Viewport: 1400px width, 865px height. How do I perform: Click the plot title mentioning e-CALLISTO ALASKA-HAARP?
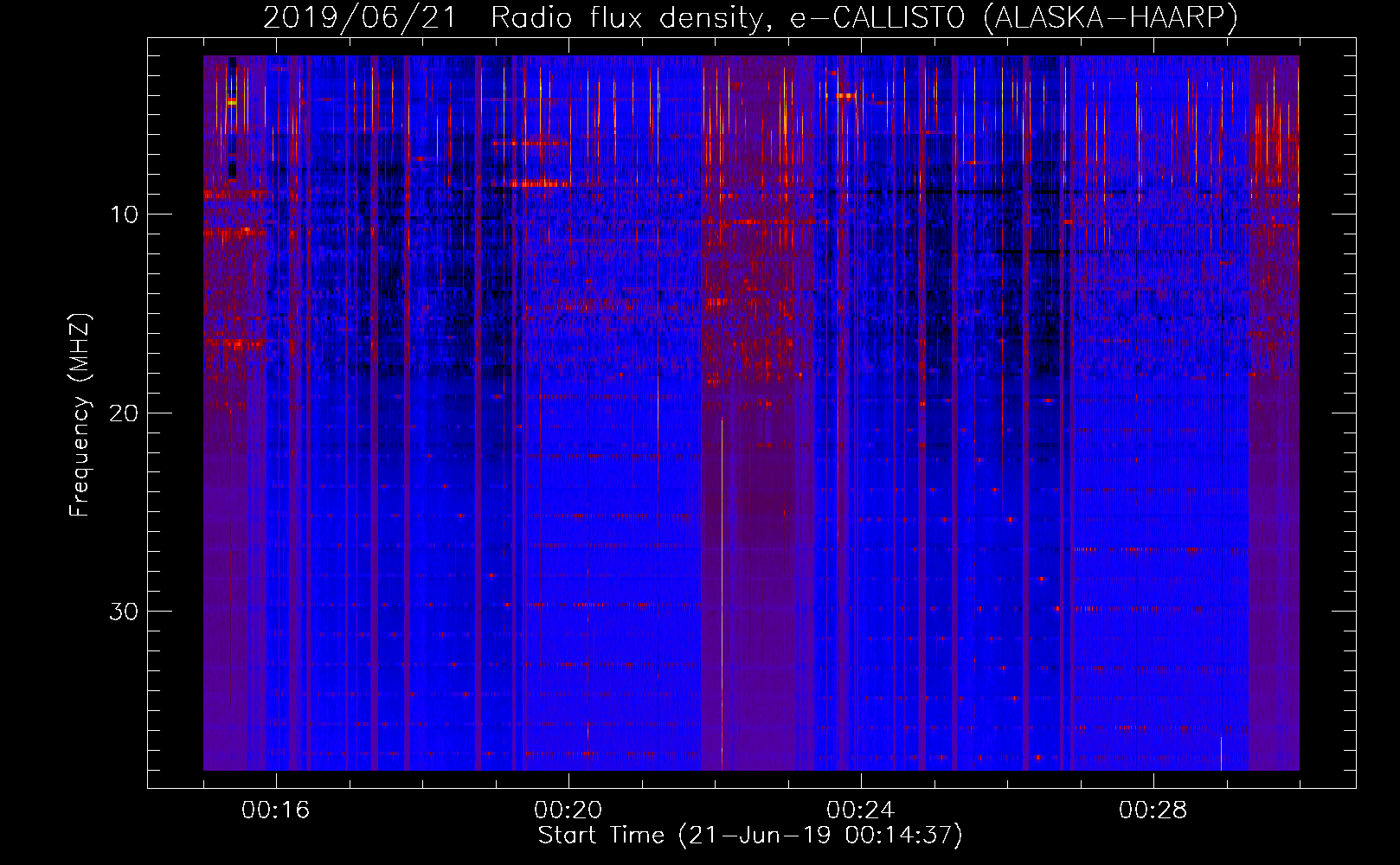pos(750,17)
